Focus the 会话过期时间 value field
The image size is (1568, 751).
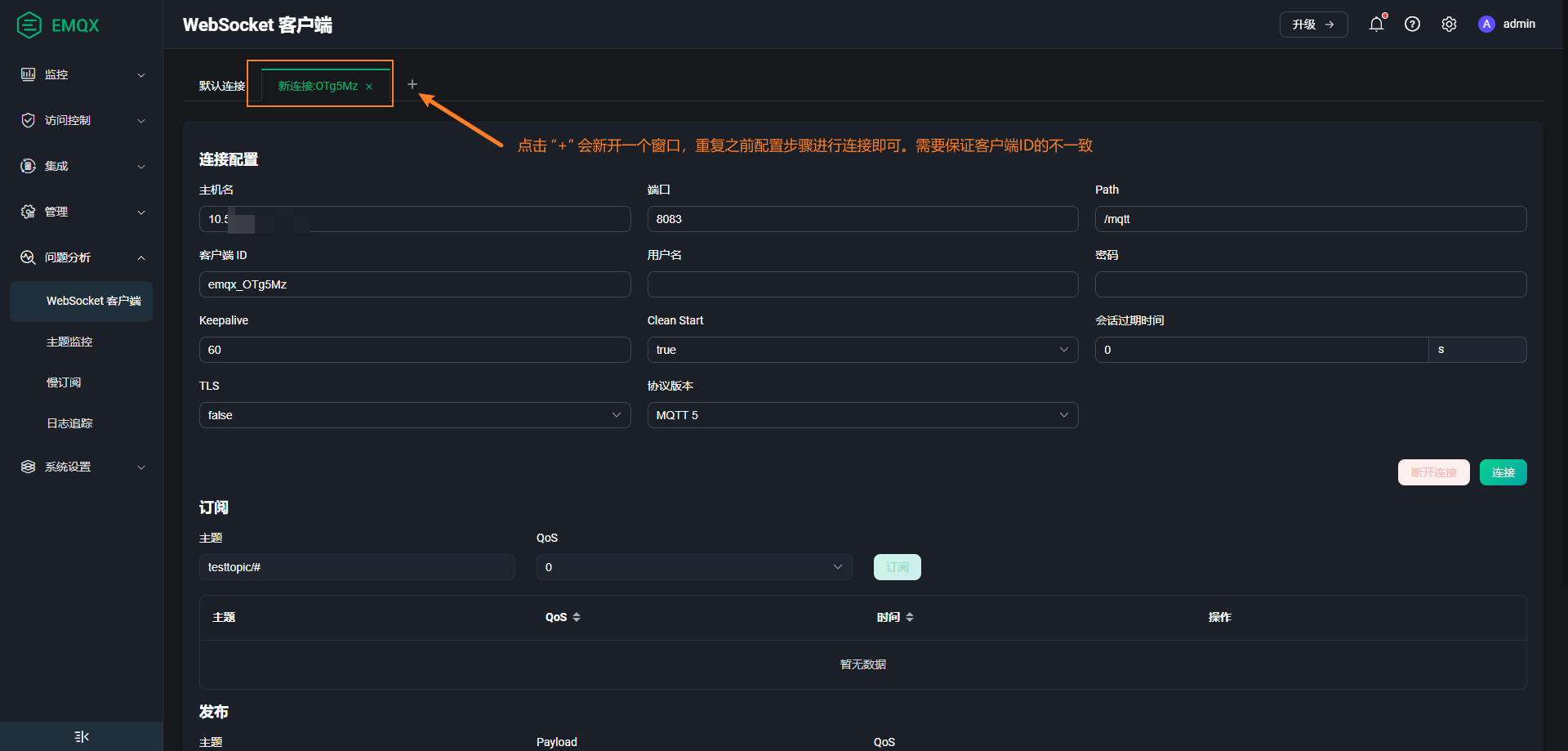pyautogui.click(x=1262, y=350)
